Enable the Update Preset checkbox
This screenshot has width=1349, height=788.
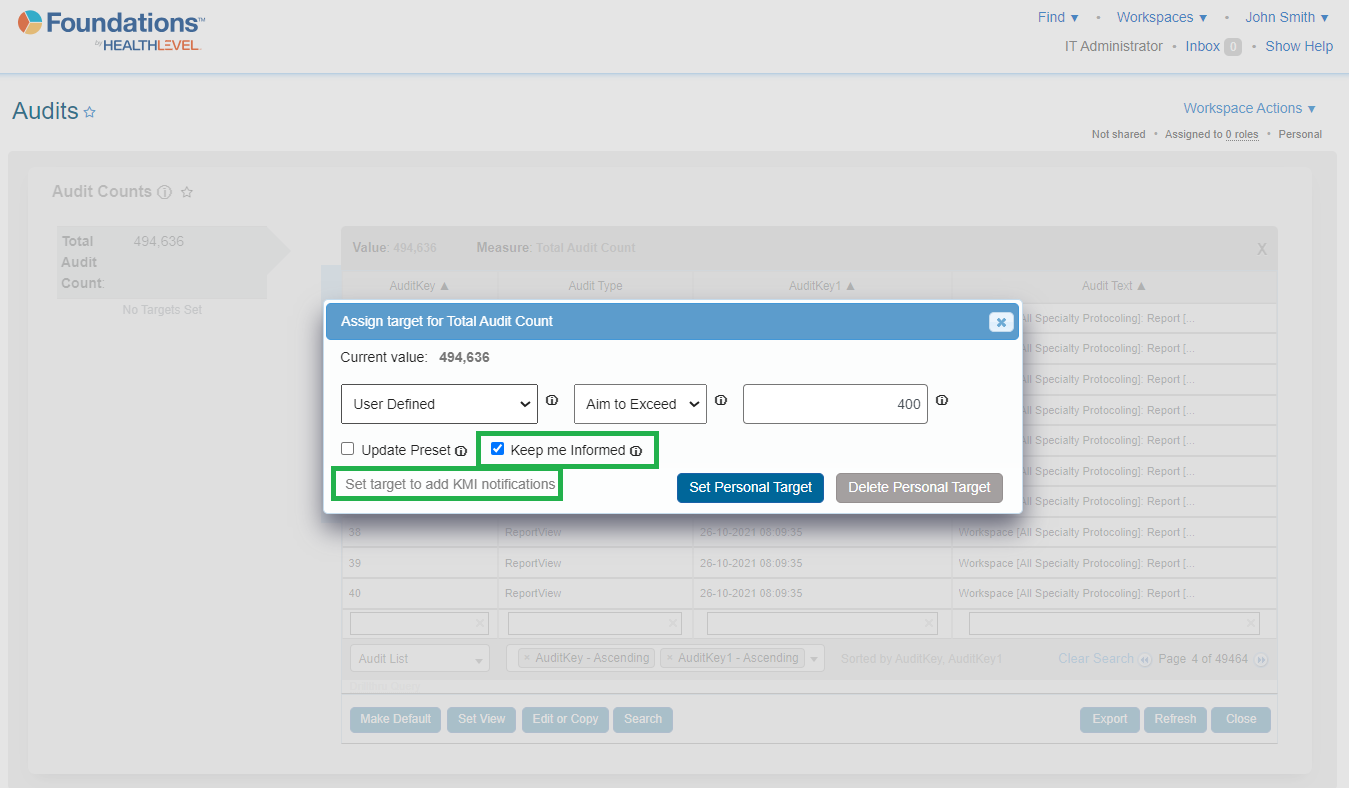(348, 449)
